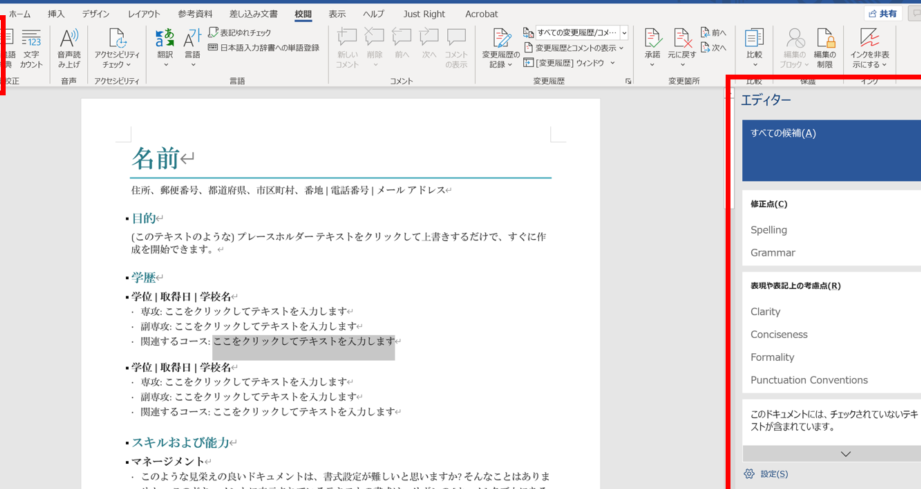Expand the 翻訳 dropdown arrow
The height and width of the screenshot is (489, 921).
click(x=165, y=65)
